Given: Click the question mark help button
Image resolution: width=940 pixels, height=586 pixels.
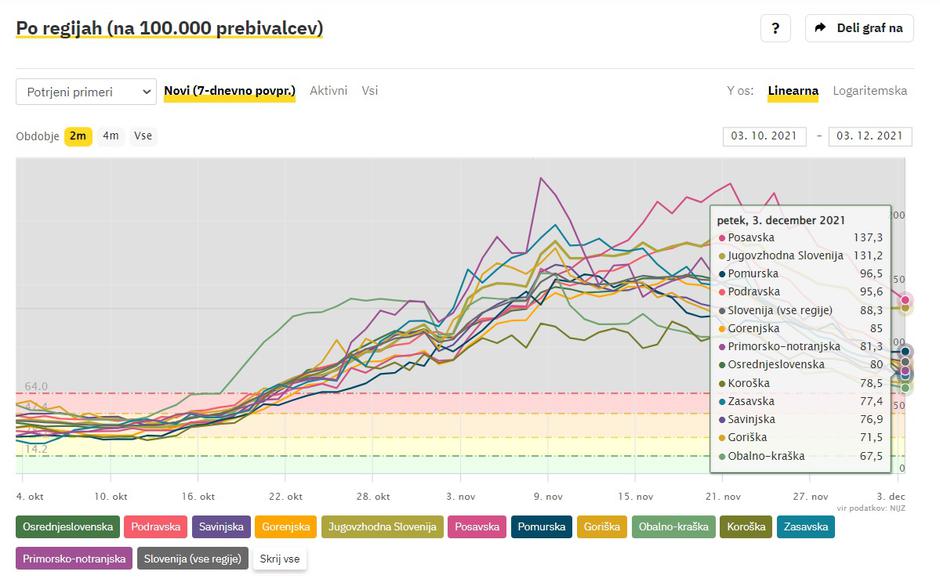Looking at the screenshot, I should 775,28.
